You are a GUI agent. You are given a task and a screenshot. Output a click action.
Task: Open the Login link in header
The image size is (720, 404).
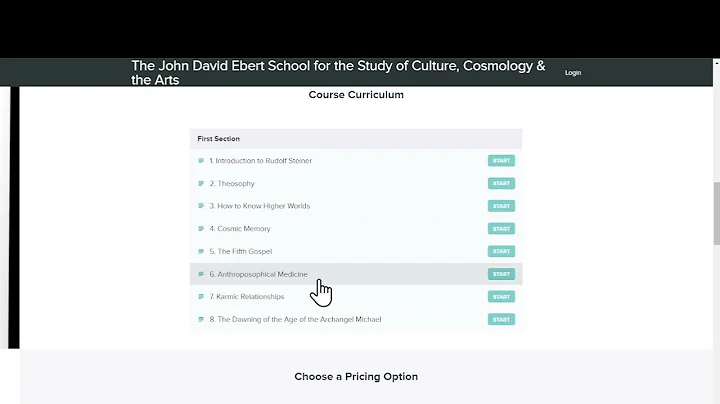pos(573,73)
